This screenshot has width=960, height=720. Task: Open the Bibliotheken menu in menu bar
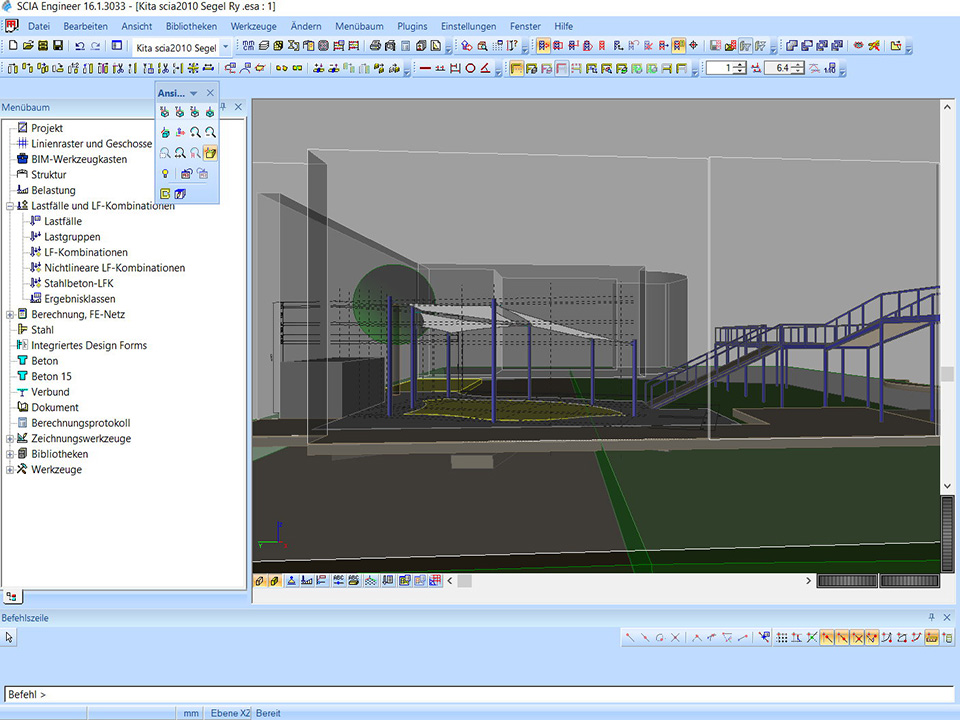tap(191, 26)
